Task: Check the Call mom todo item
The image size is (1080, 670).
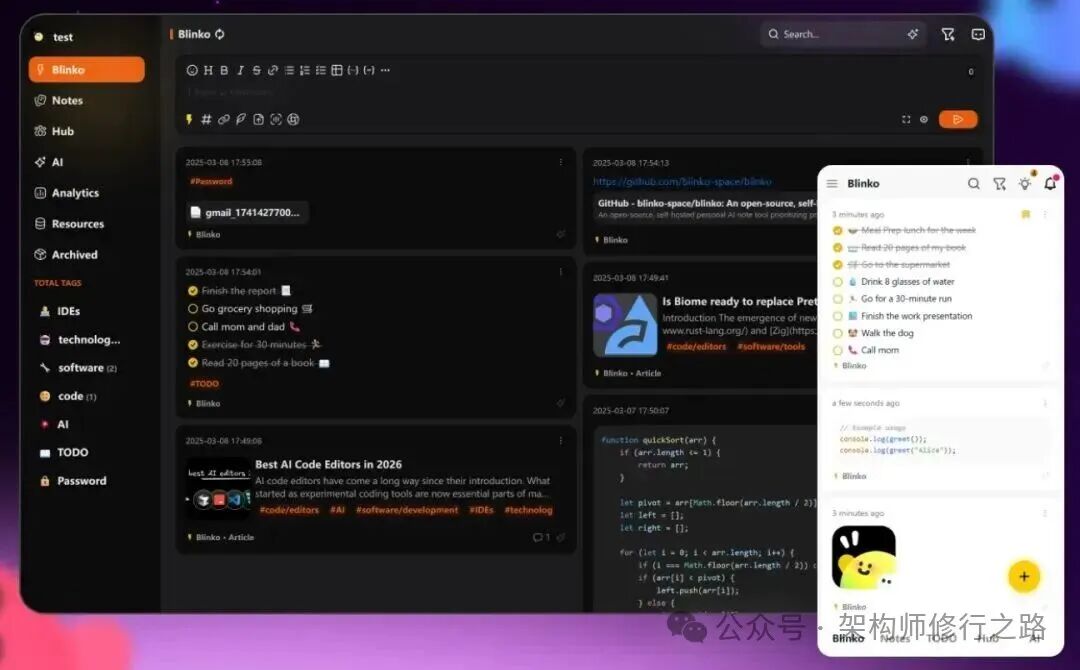Action: point(837,350)
